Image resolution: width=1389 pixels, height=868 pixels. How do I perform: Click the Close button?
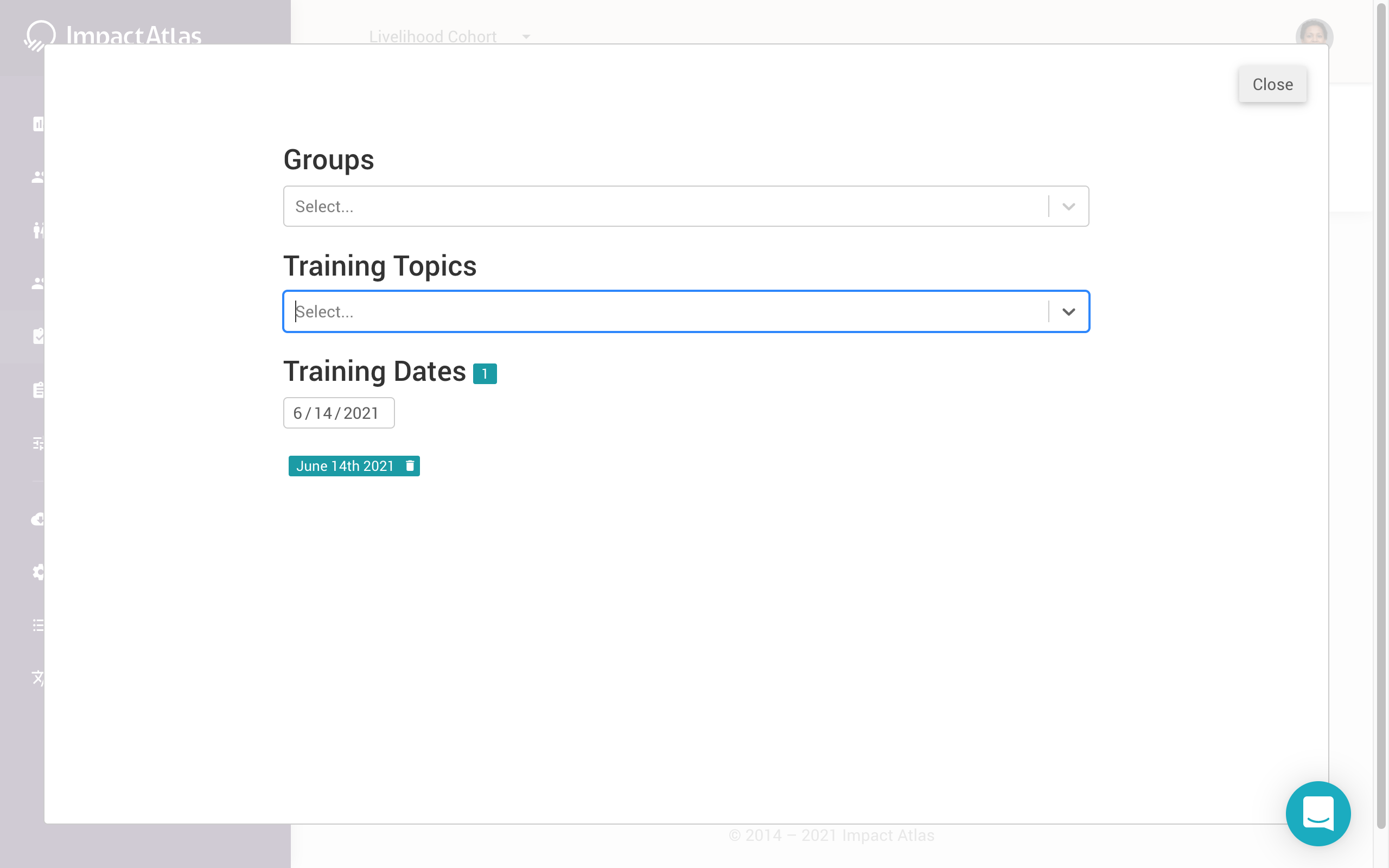tap(1272, 85)
